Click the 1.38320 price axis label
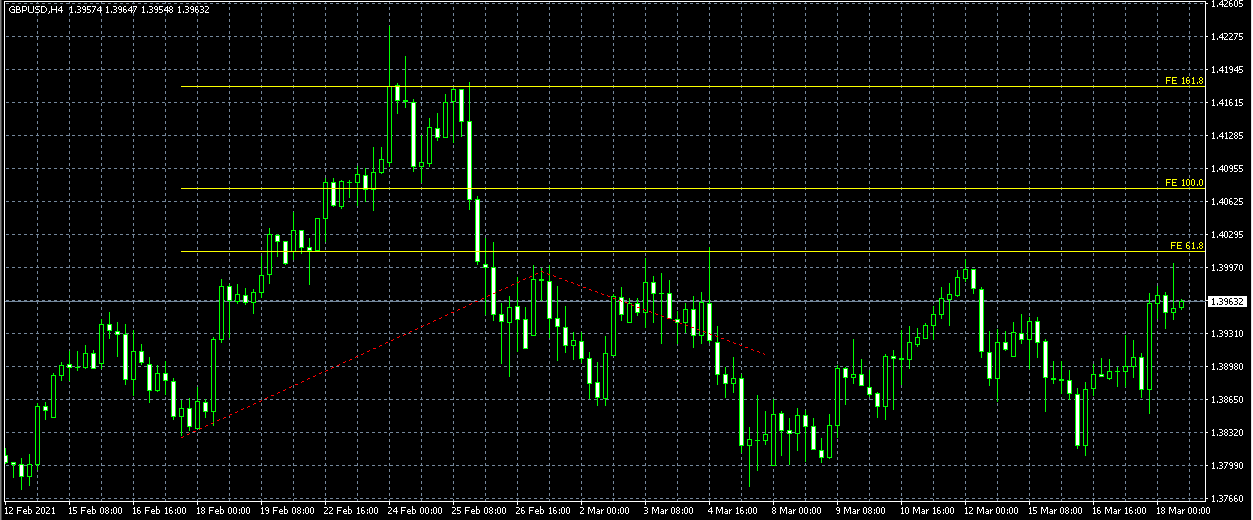This screenshot has height=520, width=1253. [x=1227, y=433]
